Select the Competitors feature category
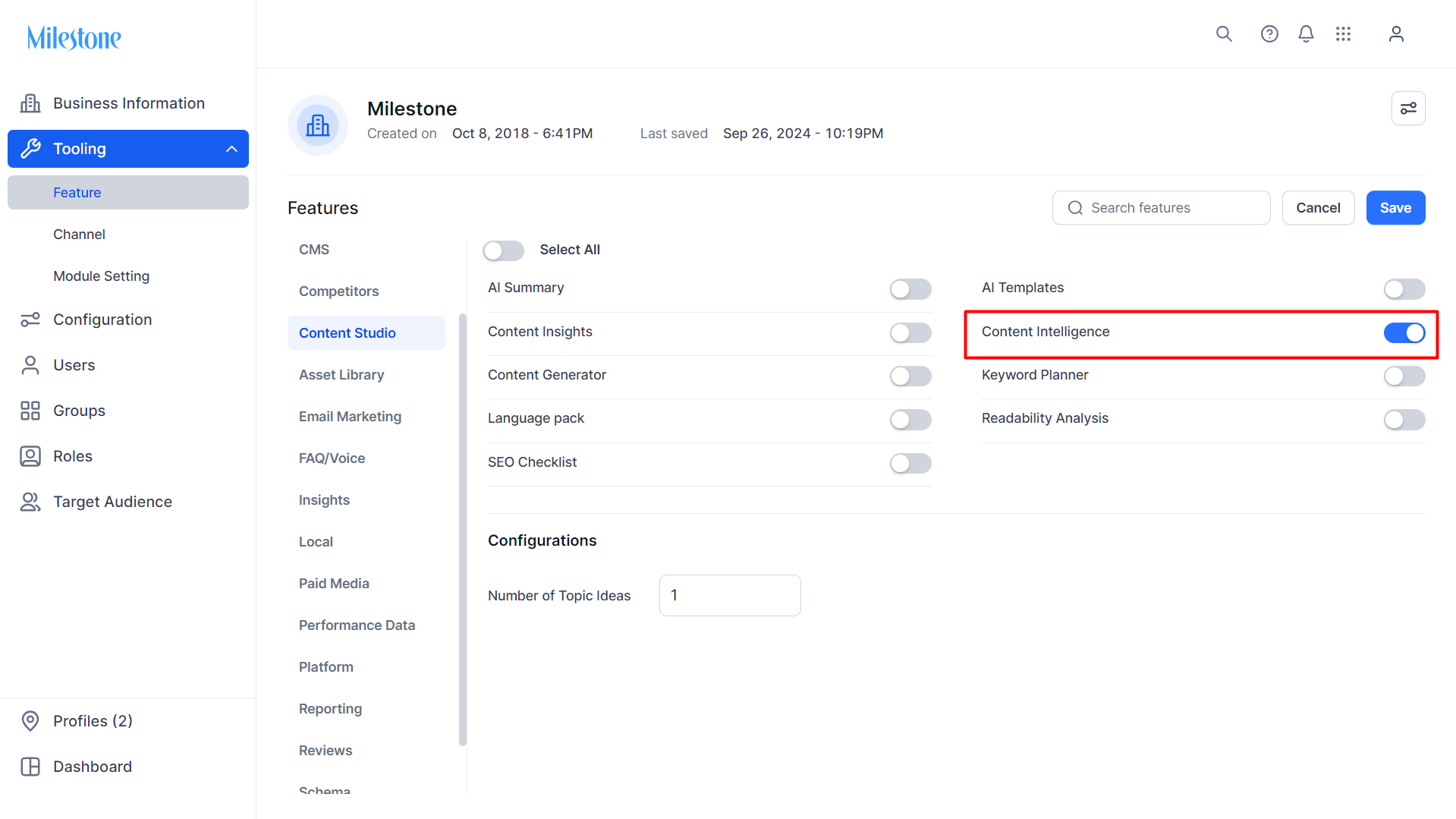 (366, 291)
